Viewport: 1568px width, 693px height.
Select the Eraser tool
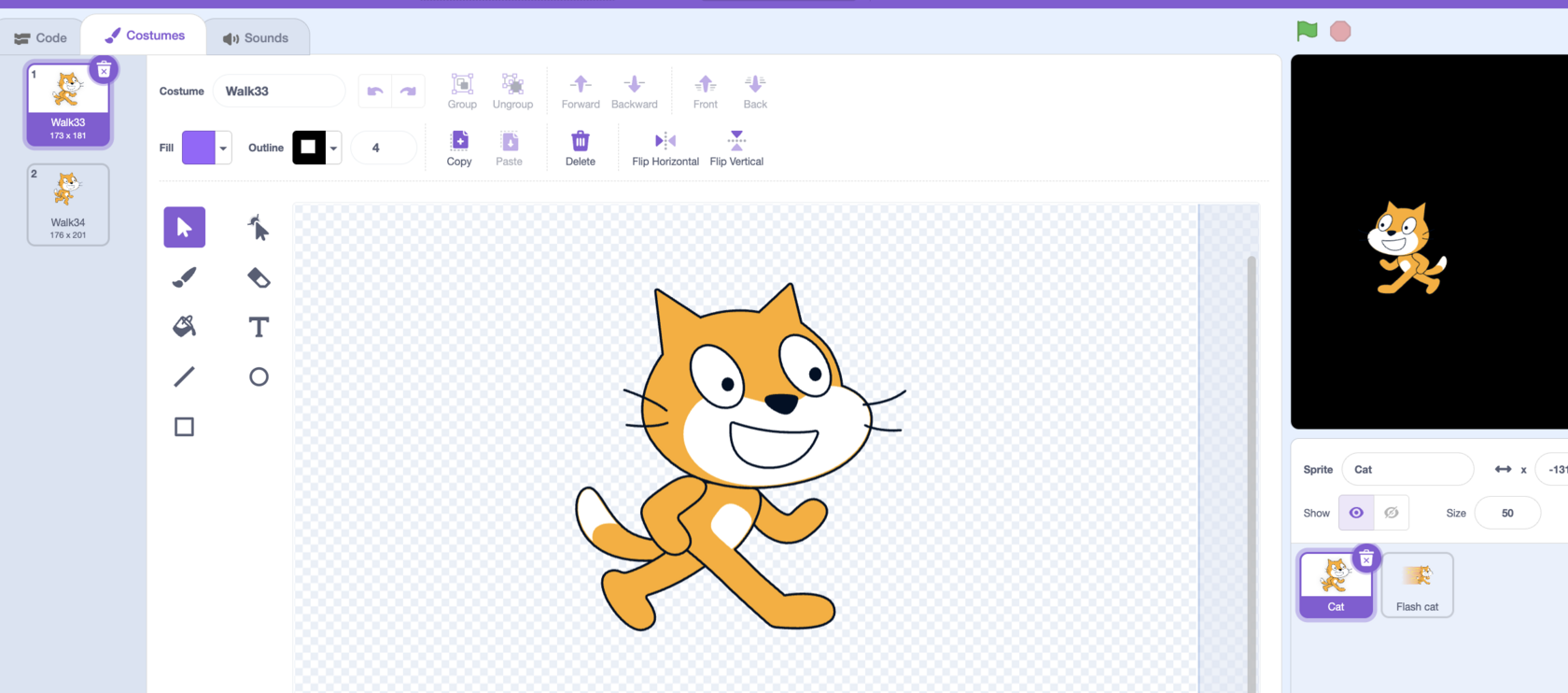259,277
